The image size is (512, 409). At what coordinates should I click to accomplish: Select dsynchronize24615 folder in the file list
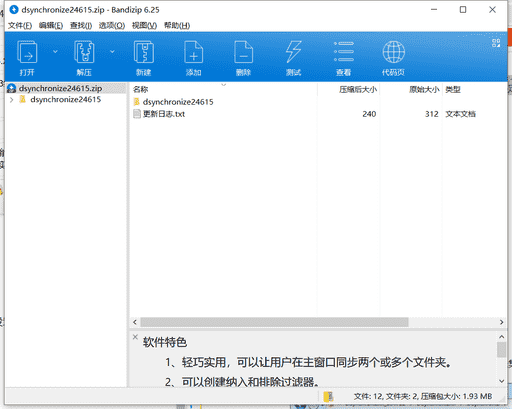click(x=178, y=102)
